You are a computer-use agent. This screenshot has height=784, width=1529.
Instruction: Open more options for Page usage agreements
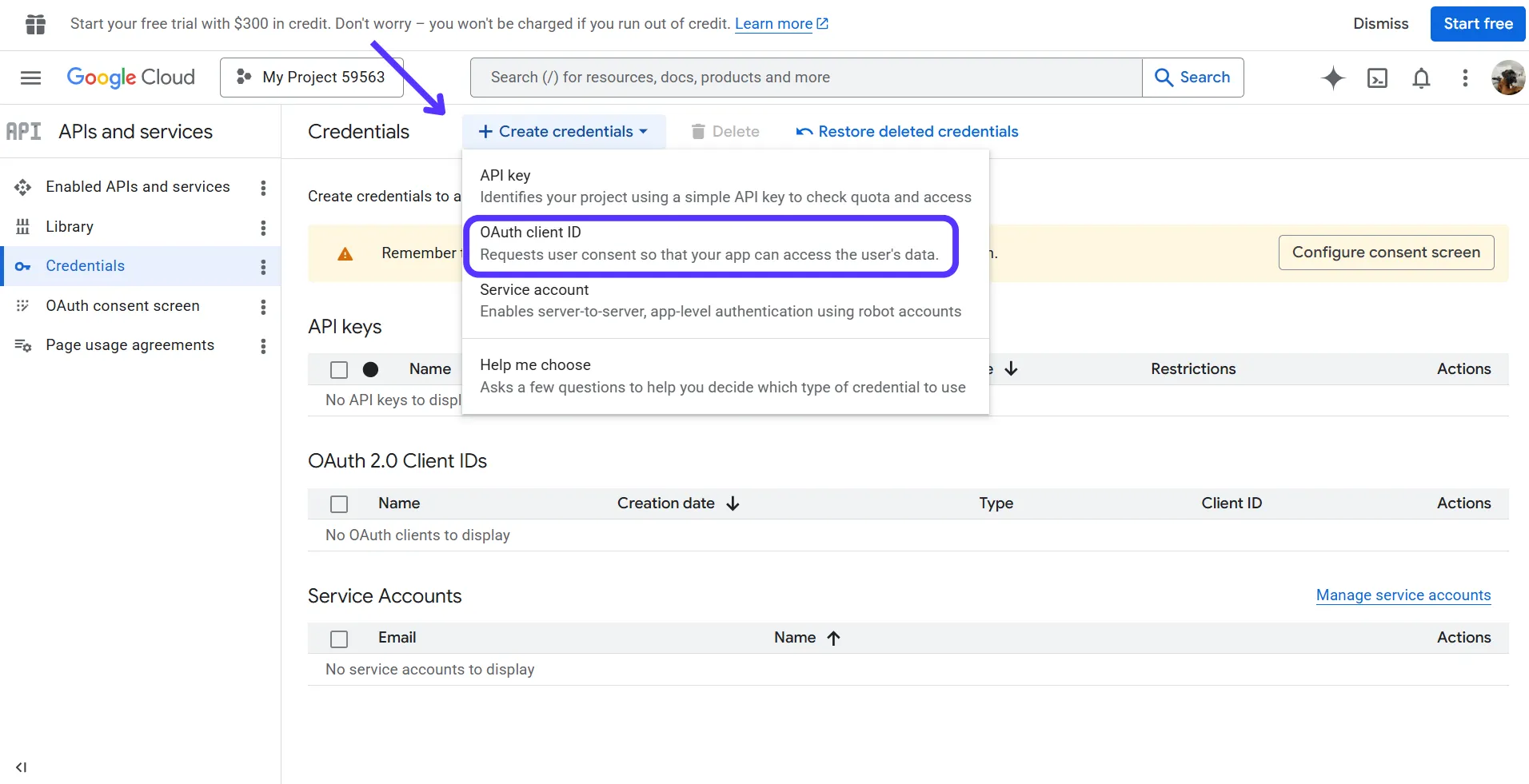pyautogui.click(x=263, y=345)
